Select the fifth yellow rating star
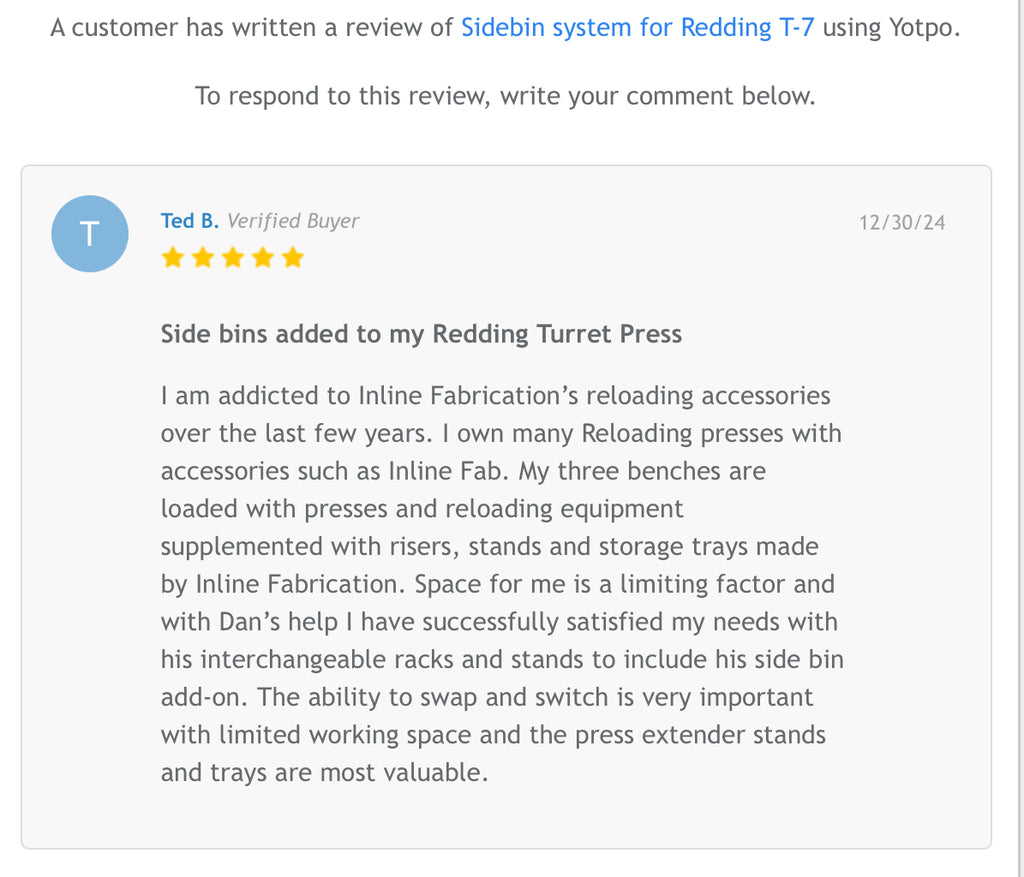 [x=292, y=258]
